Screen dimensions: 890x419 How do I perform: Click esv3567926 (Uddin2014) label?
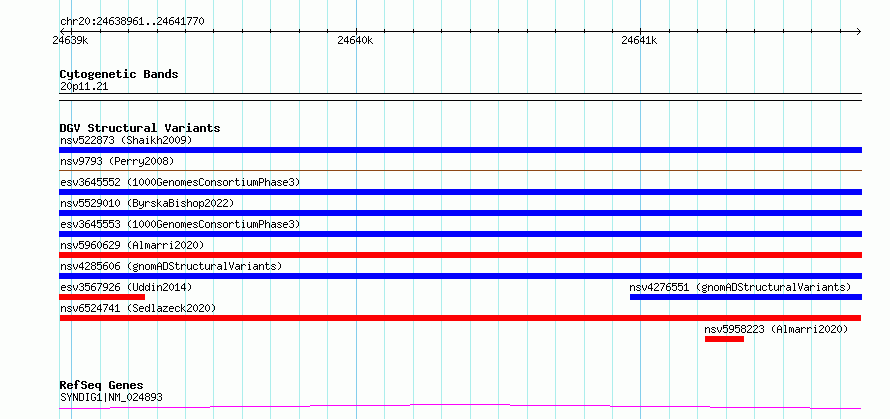point(126,287)
